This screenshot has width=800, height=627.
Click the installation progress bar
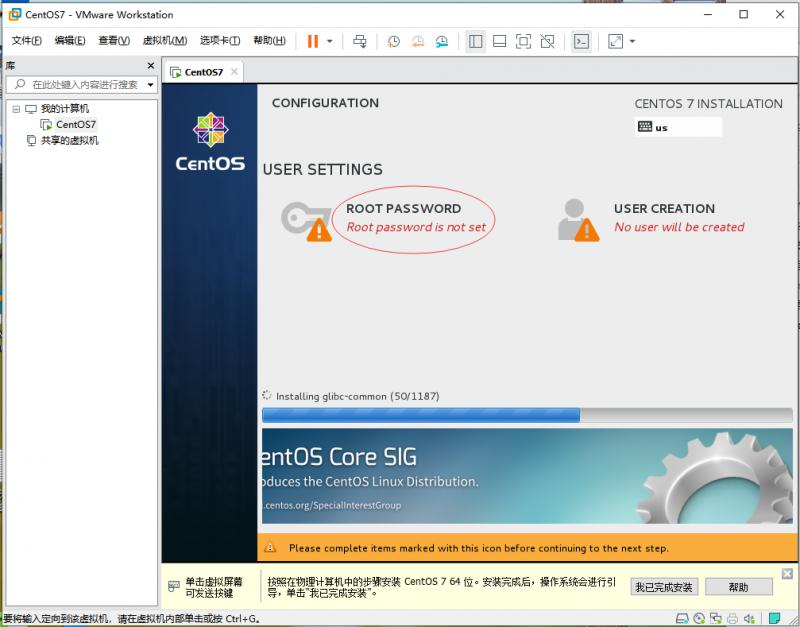pos(527,415)
